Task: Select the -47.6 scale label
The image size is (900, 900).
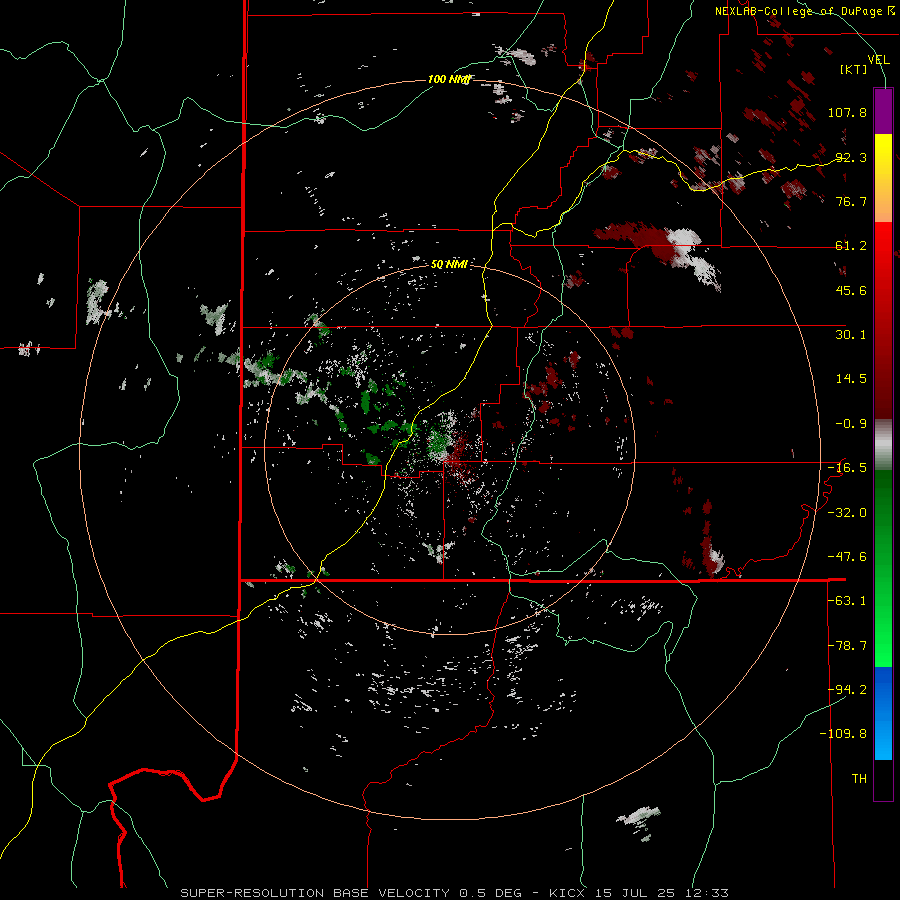Action: coord(847,557)
